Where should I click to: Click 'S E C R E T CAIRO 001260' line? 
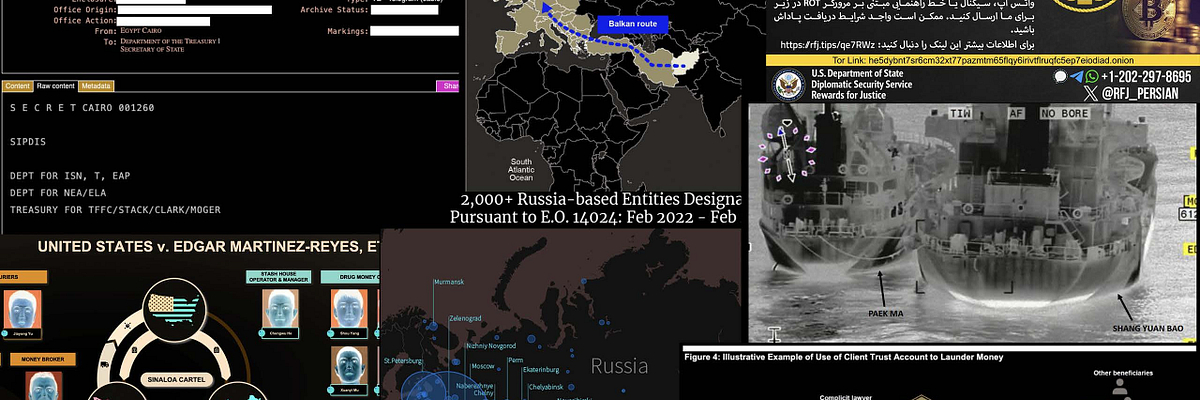pos(82,107)
